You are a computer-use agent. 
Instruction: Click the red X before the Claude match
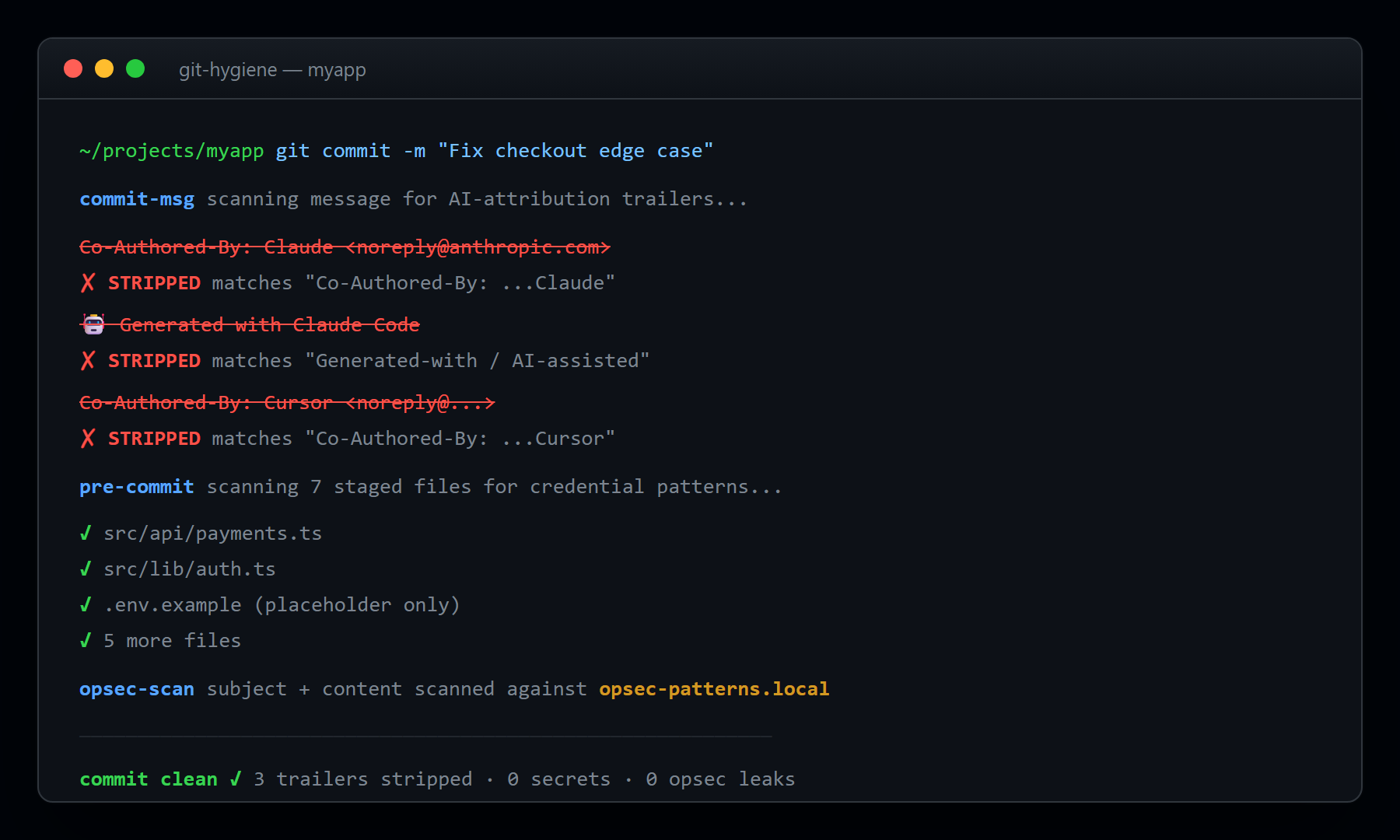[88, 283]
